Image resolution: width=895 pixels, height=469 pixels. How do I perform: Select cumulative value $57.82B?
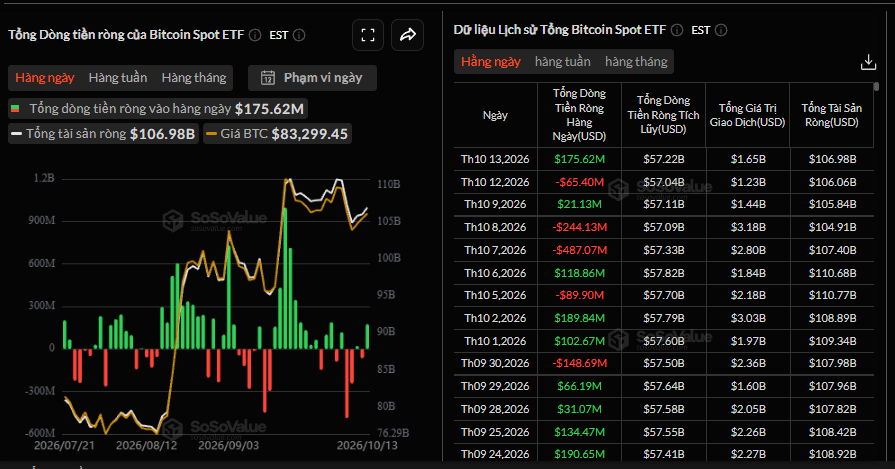tap(663, 273)
